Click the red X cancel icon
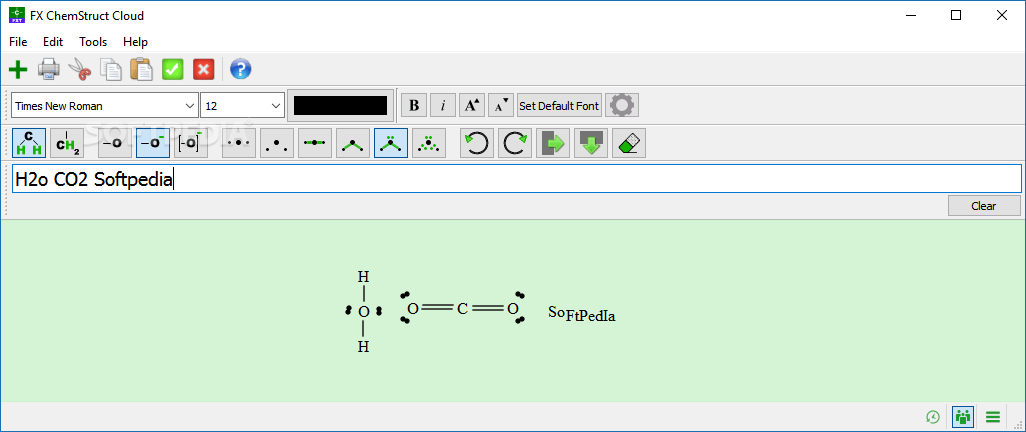Image resolution: width=1026 pixels, height=432 pixels. (x=203, y=69)
